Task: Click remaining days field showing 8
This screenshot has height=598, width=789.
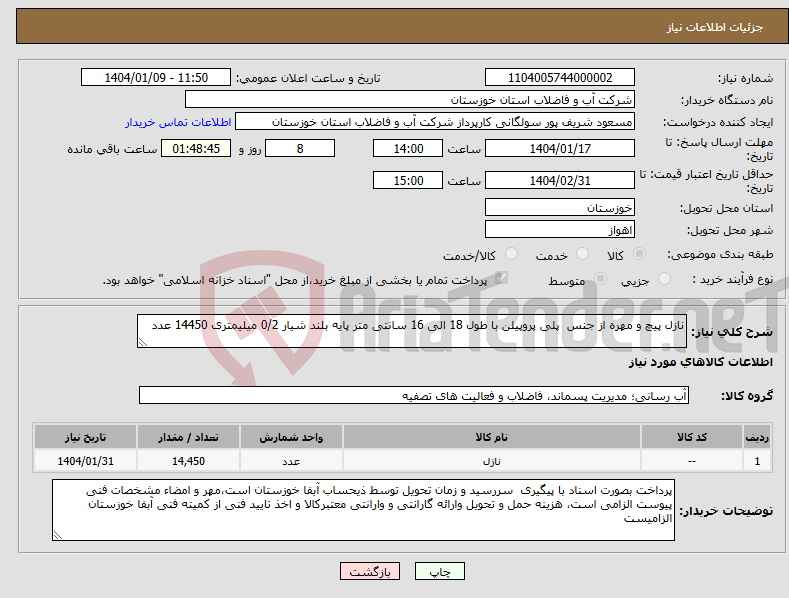Action: [300, 148]
